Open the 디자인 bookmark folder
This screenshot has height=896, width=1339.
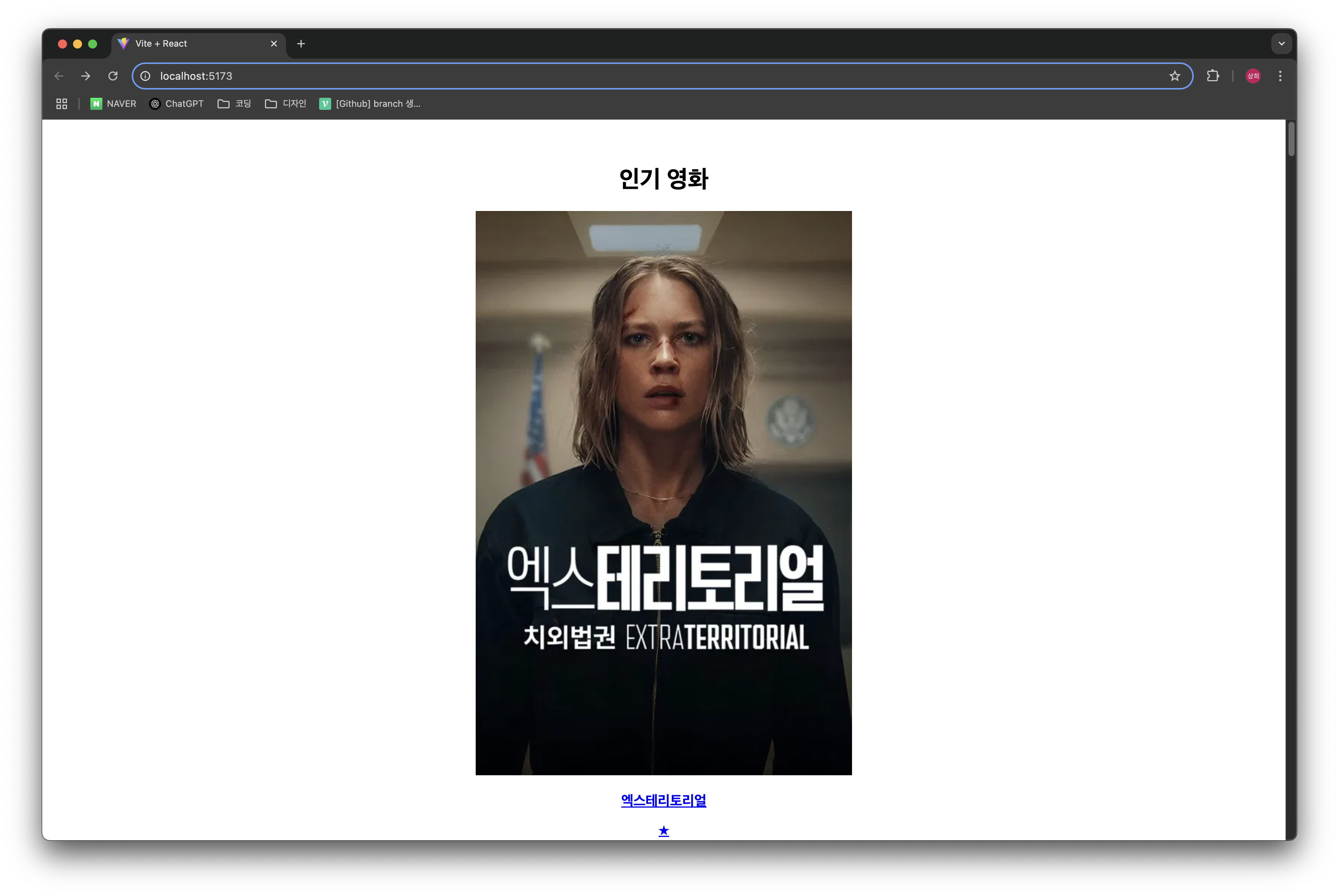point(286,103)
